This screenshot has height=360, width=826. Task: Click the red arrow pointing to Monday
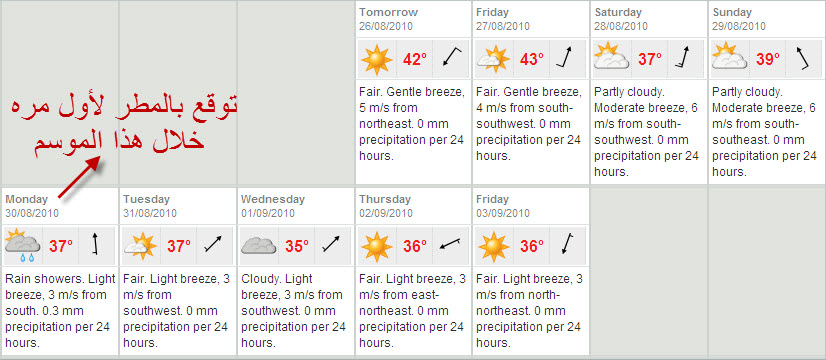78,177
